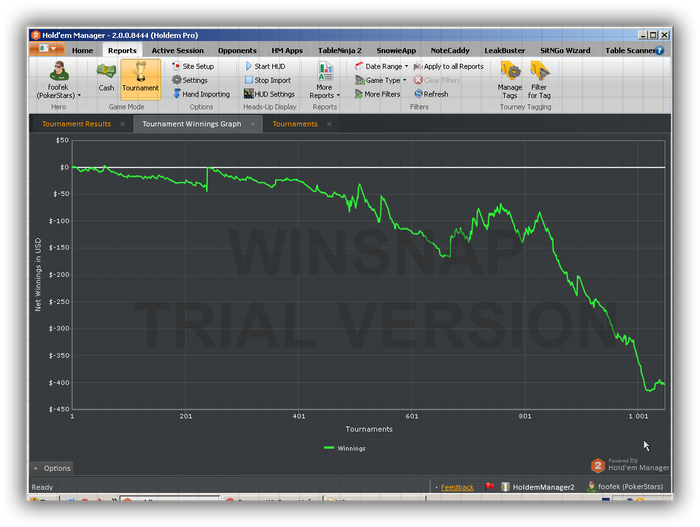
Task: Click foofek (PokerStars) status bar item
Action: click(x=625, y=486)
